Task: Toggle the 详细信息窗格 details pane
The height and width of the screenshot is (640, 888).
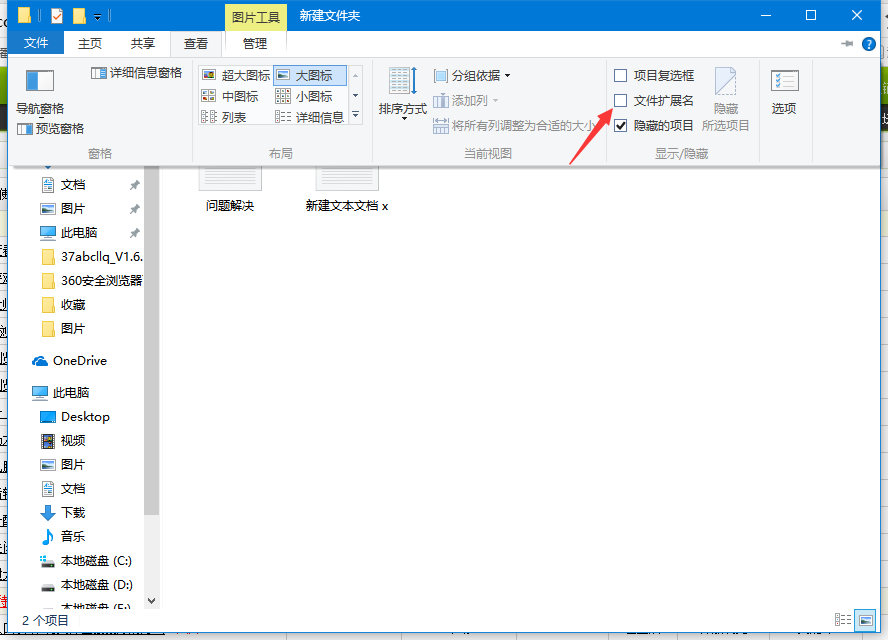Action: [139, 72]
